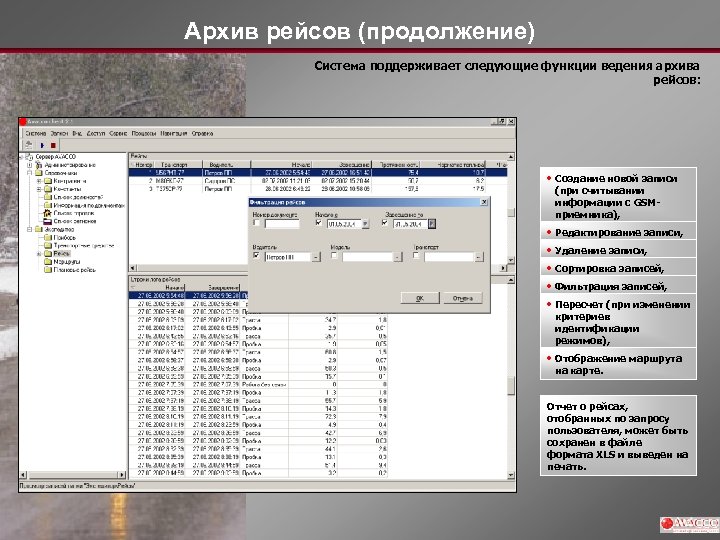Screen dimensions: 720x540
Task: Click the Список должностей folder icon
Action: click(48, 197)
